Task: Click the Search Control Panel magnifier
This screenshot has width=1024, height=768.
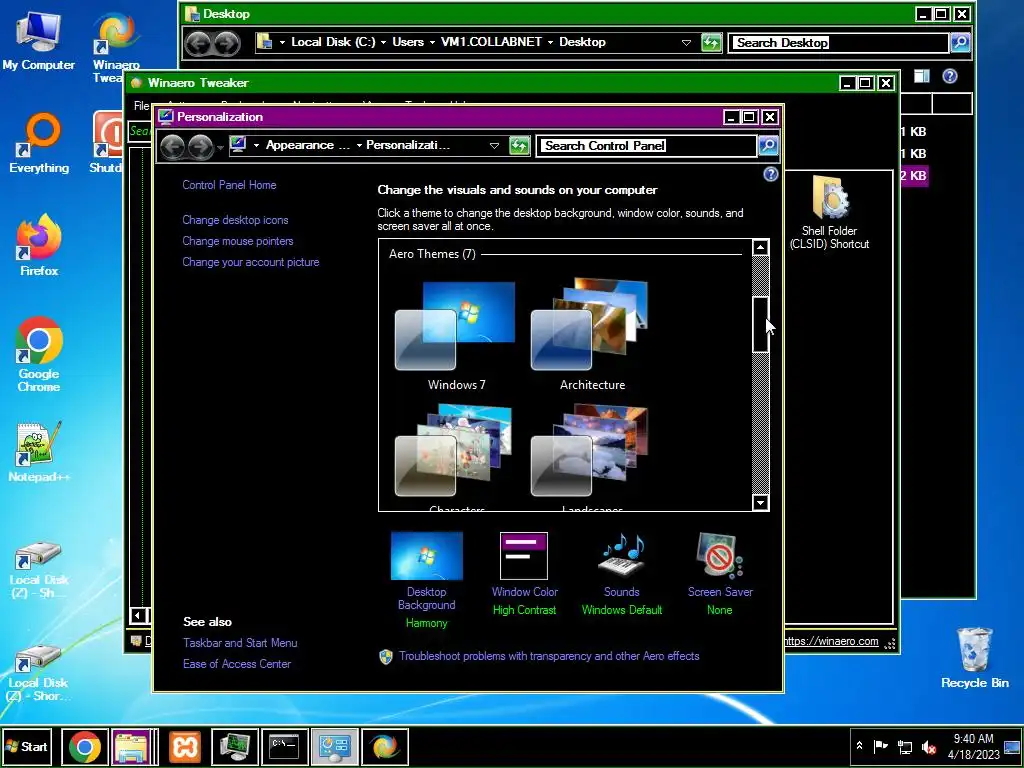Action: pos(769,146)
